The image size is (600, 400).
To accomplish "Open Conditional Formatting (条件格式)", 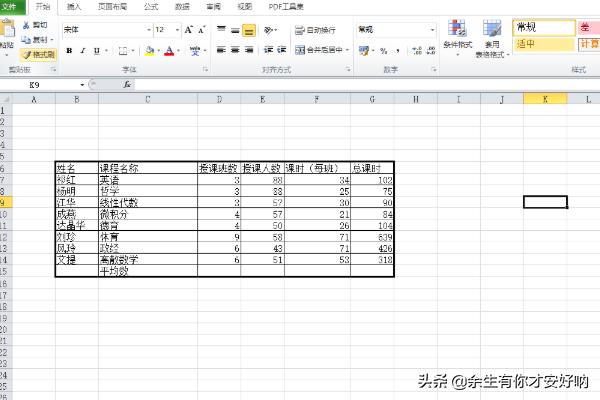I will (458, 38).
